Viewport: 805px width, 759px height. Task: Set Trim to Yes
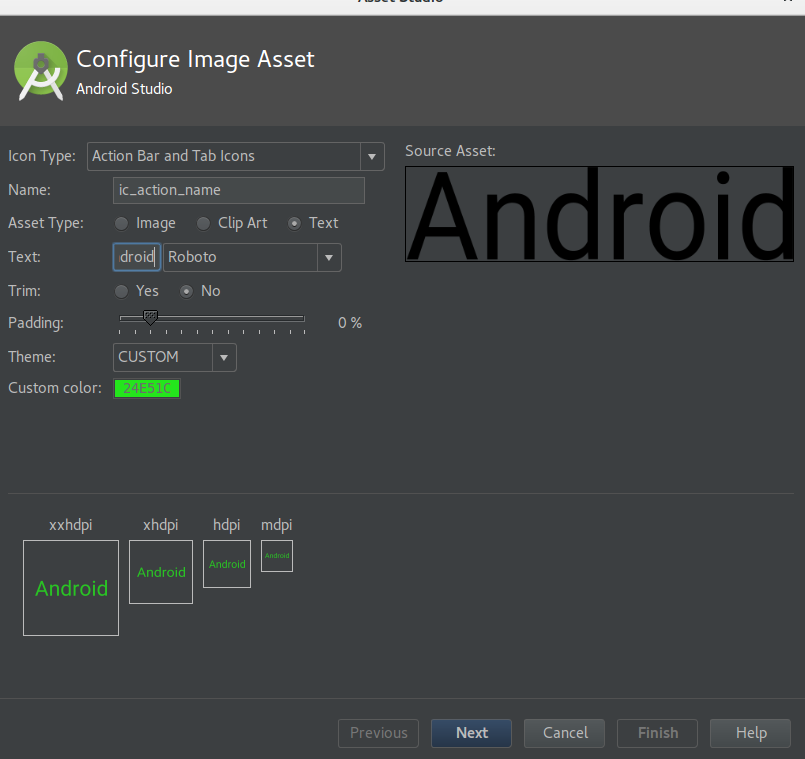click(122, 291)
